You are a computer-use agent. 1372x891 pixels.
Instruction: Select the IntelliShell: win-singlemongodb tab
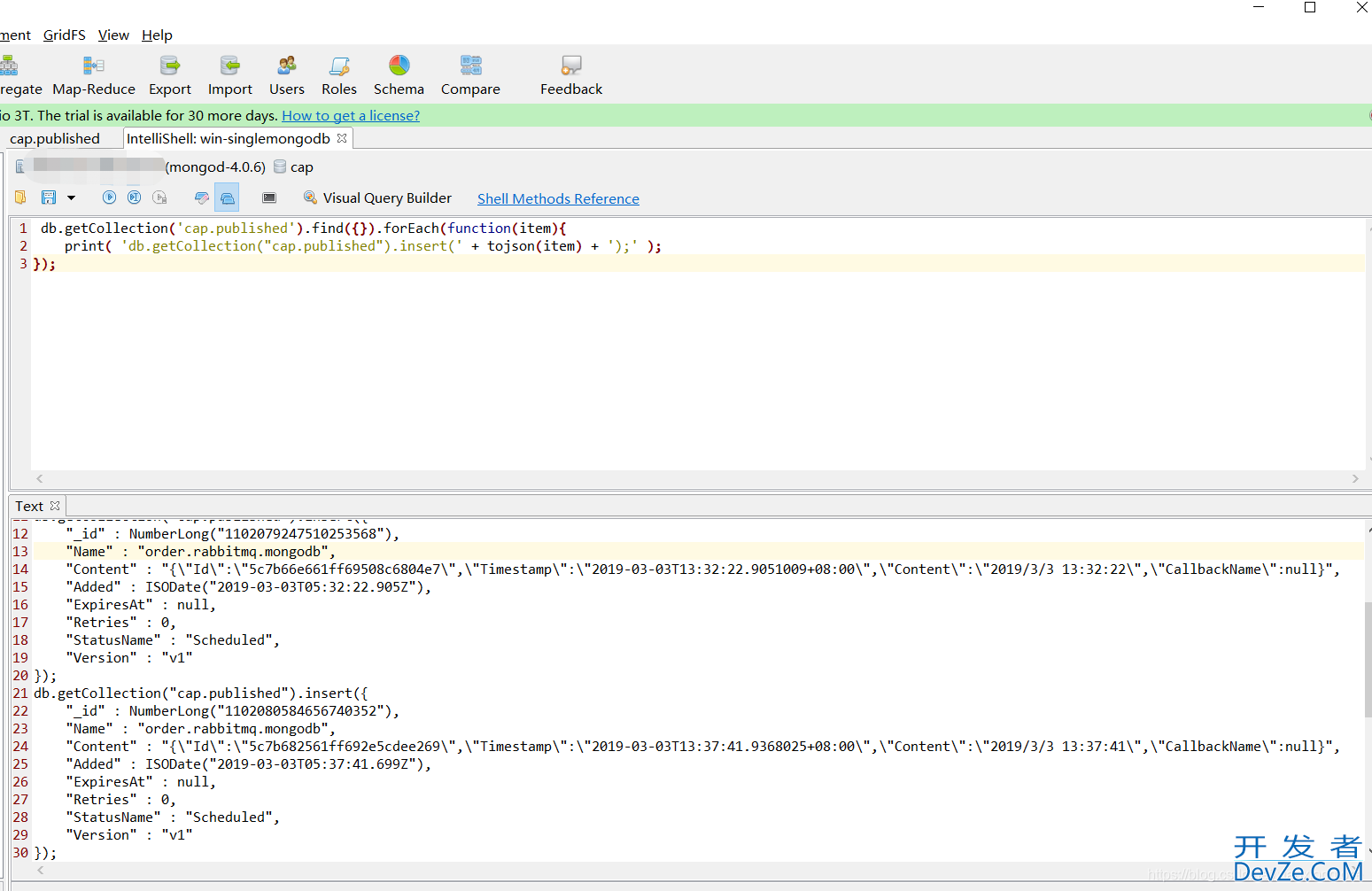click(x=229, y=138)
